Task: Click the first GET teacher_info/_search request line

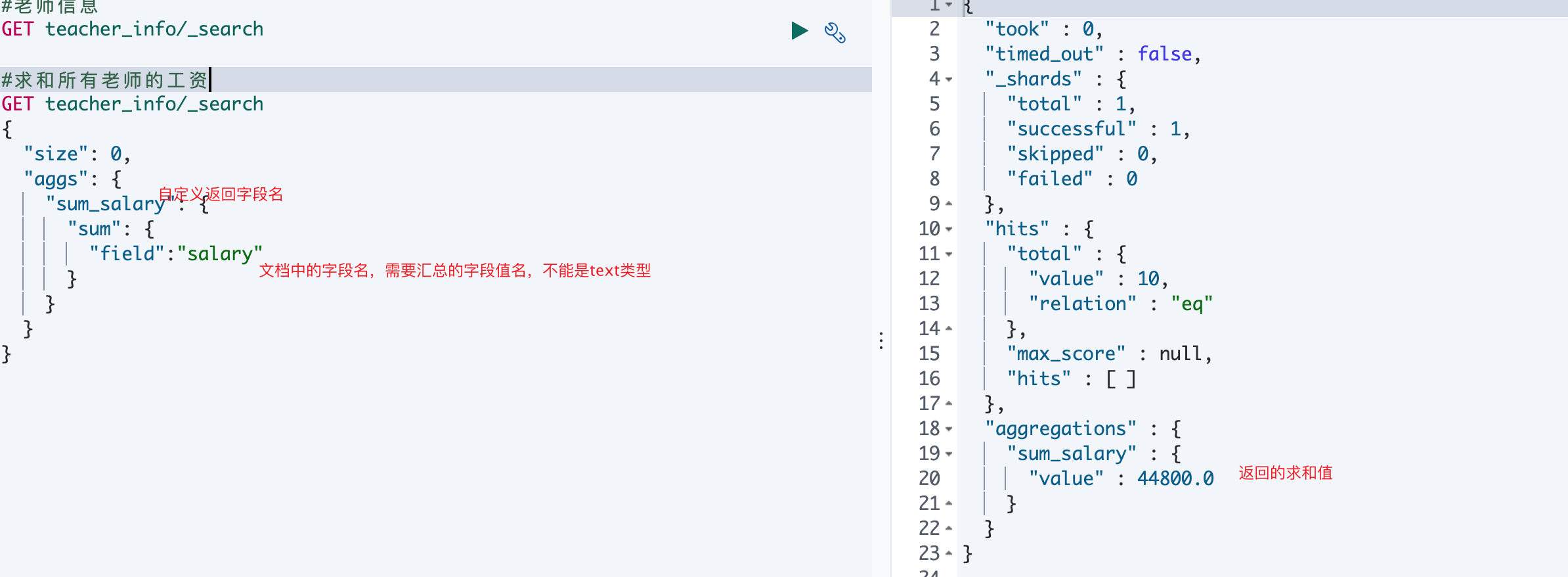Action: coord(132,30)
